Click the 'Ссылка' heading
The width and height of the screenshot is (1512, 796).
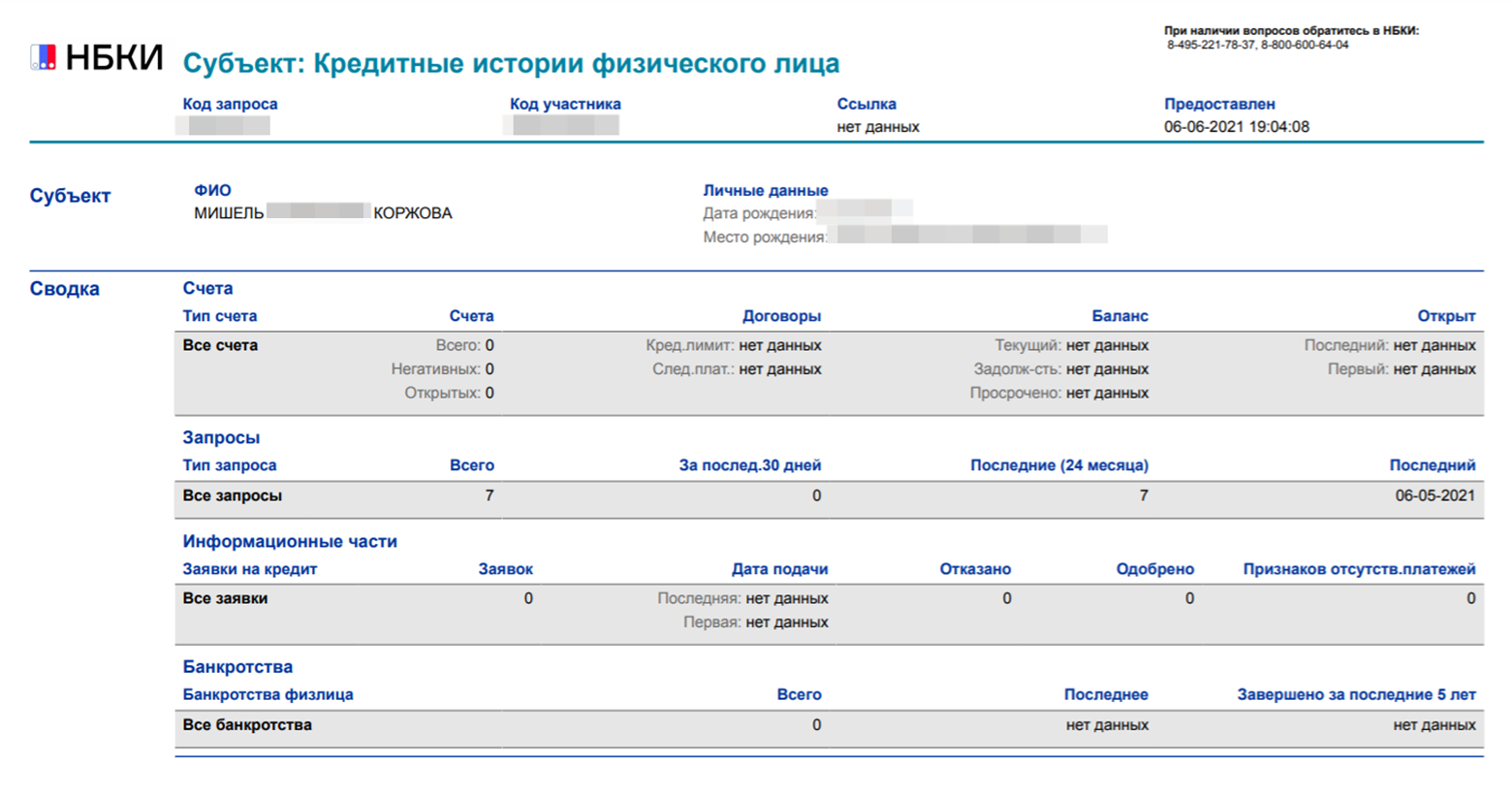866,104
